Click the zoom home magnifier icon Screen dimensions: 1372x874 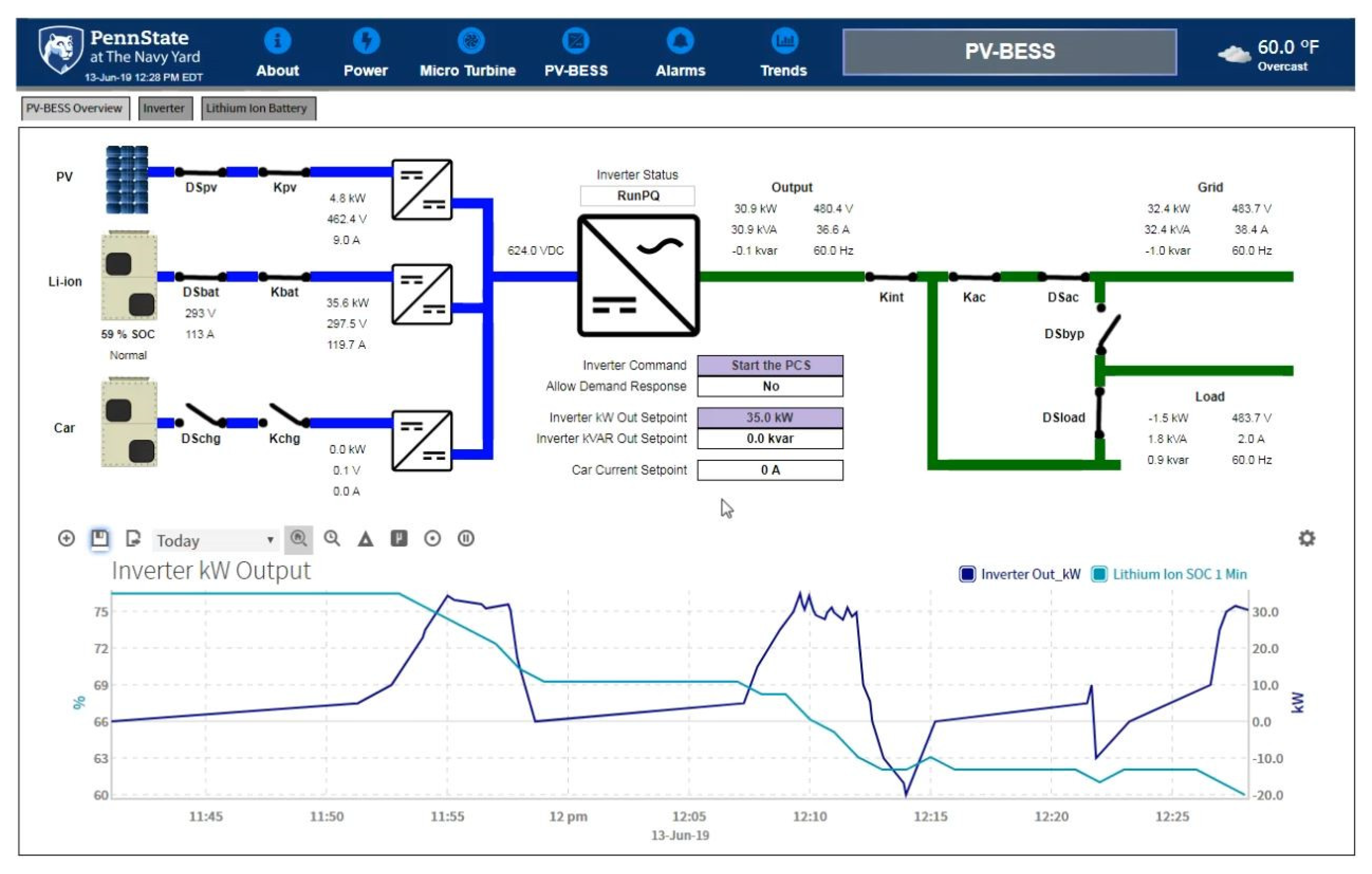[x=298, y=538]
